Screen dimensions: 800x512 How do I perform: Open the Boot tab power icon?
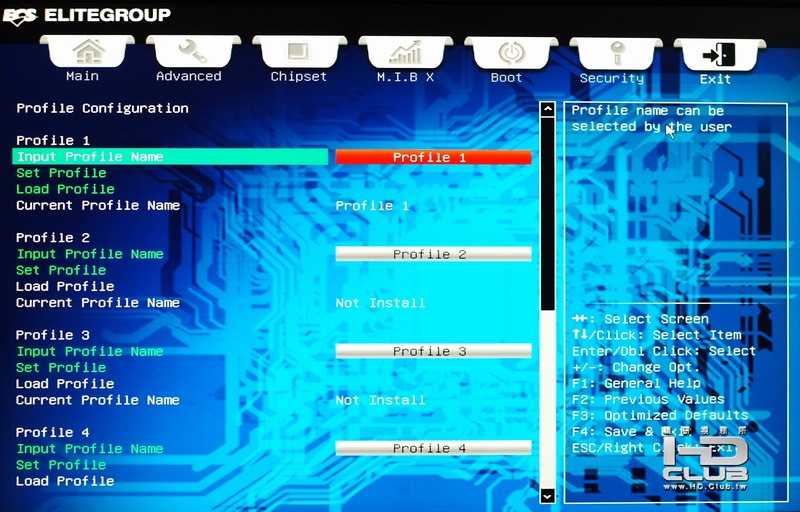(511, 53)
